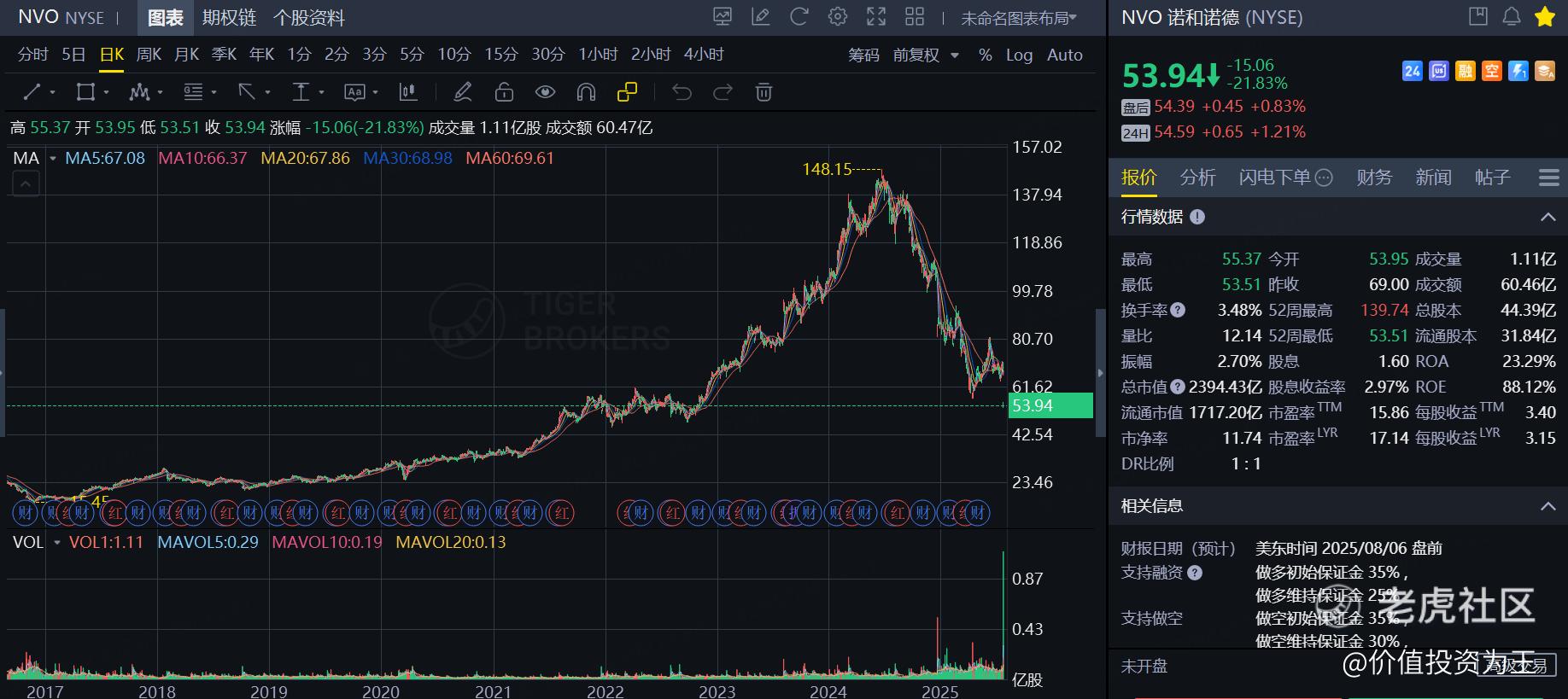Undo the last drawing action

[x=682, y=91]
